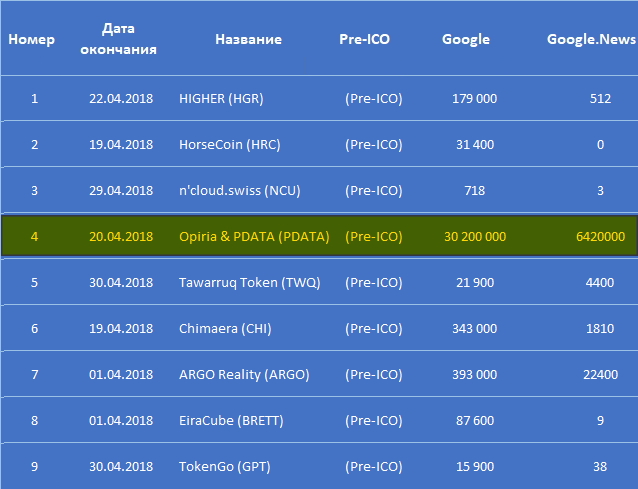This screenshot has width=638, height=489.
Task: Select the Chimaera (CHI) name cell
Action: pos(225,328)
